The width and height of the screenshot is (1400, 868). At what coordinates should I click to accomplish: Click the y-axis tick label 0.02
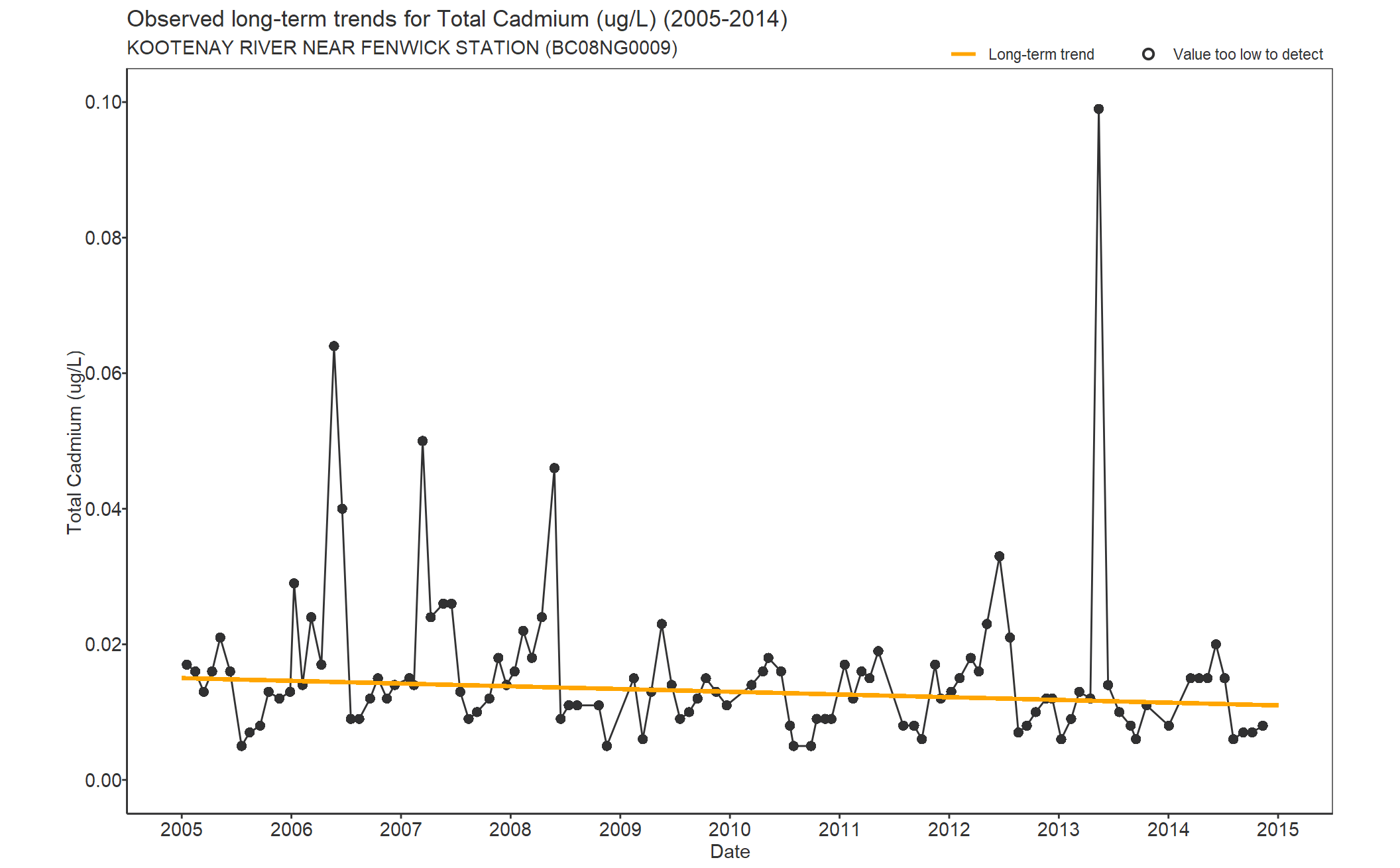tap(103, 645)
